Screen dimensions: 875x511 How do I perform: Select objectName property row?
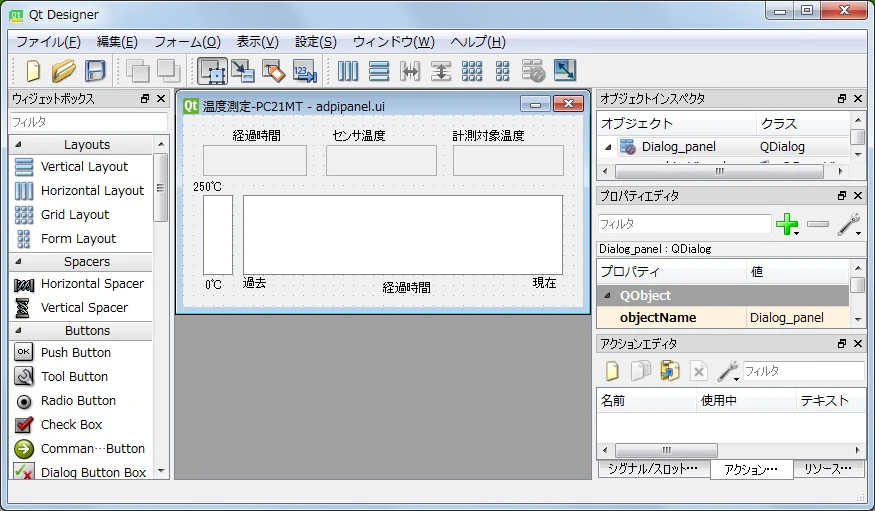click(723, 317)
